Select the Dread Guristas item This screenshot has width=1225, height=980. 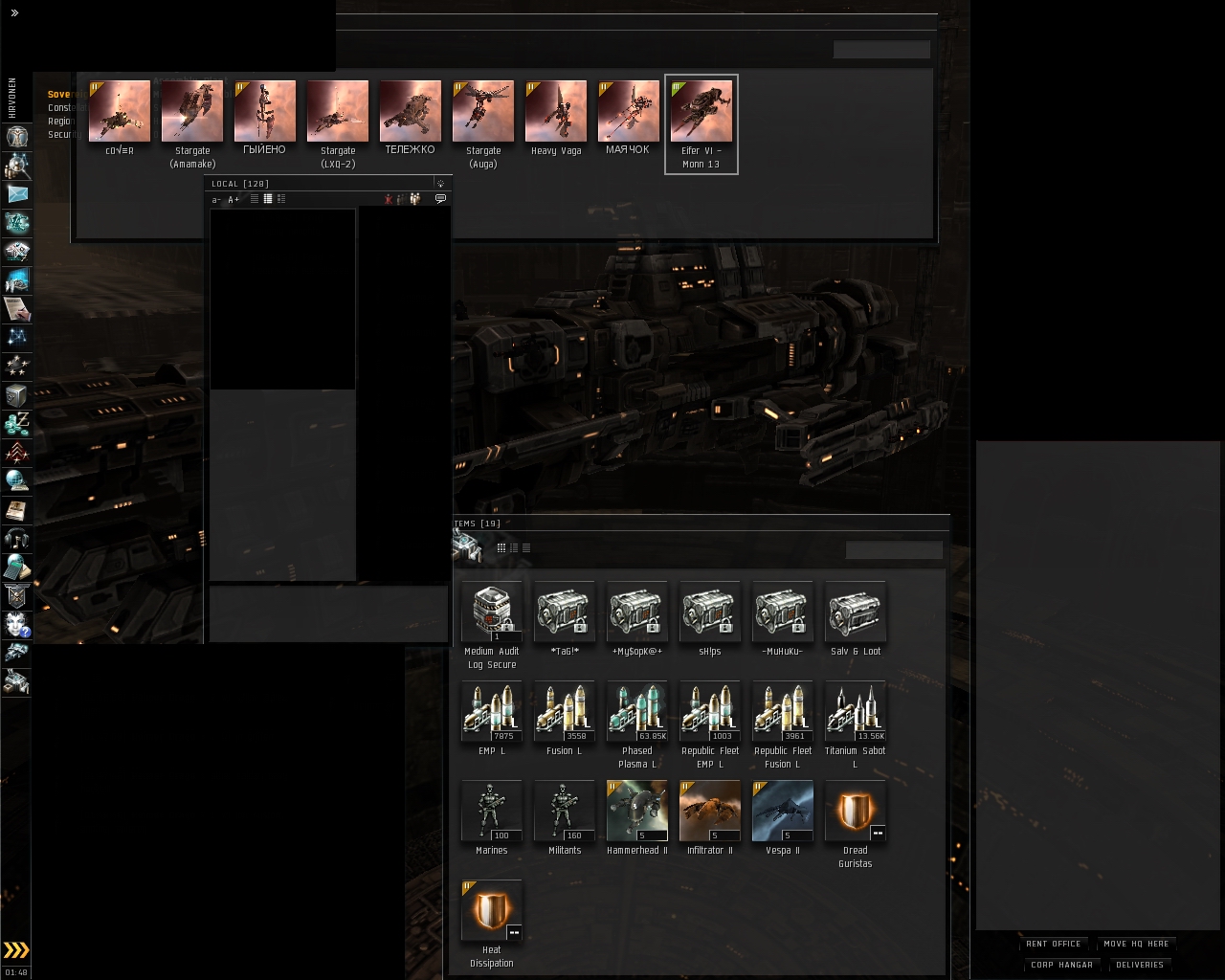pos(856,825)
